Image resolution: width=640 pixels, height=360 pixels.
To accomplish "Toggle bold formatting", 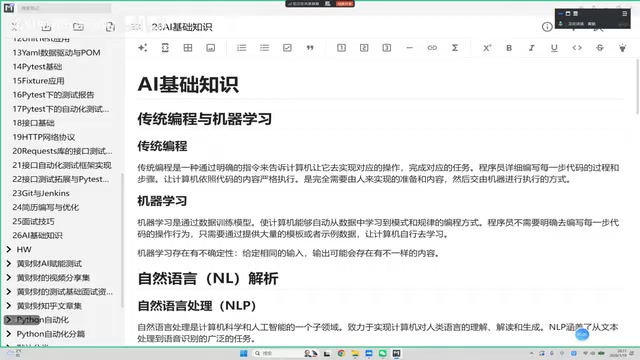I will 509,48.
